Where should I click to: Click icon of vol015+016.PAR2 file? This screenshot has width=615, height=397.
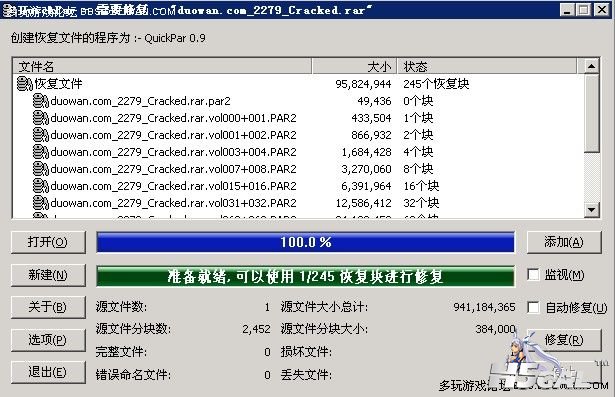coord(40,186)
